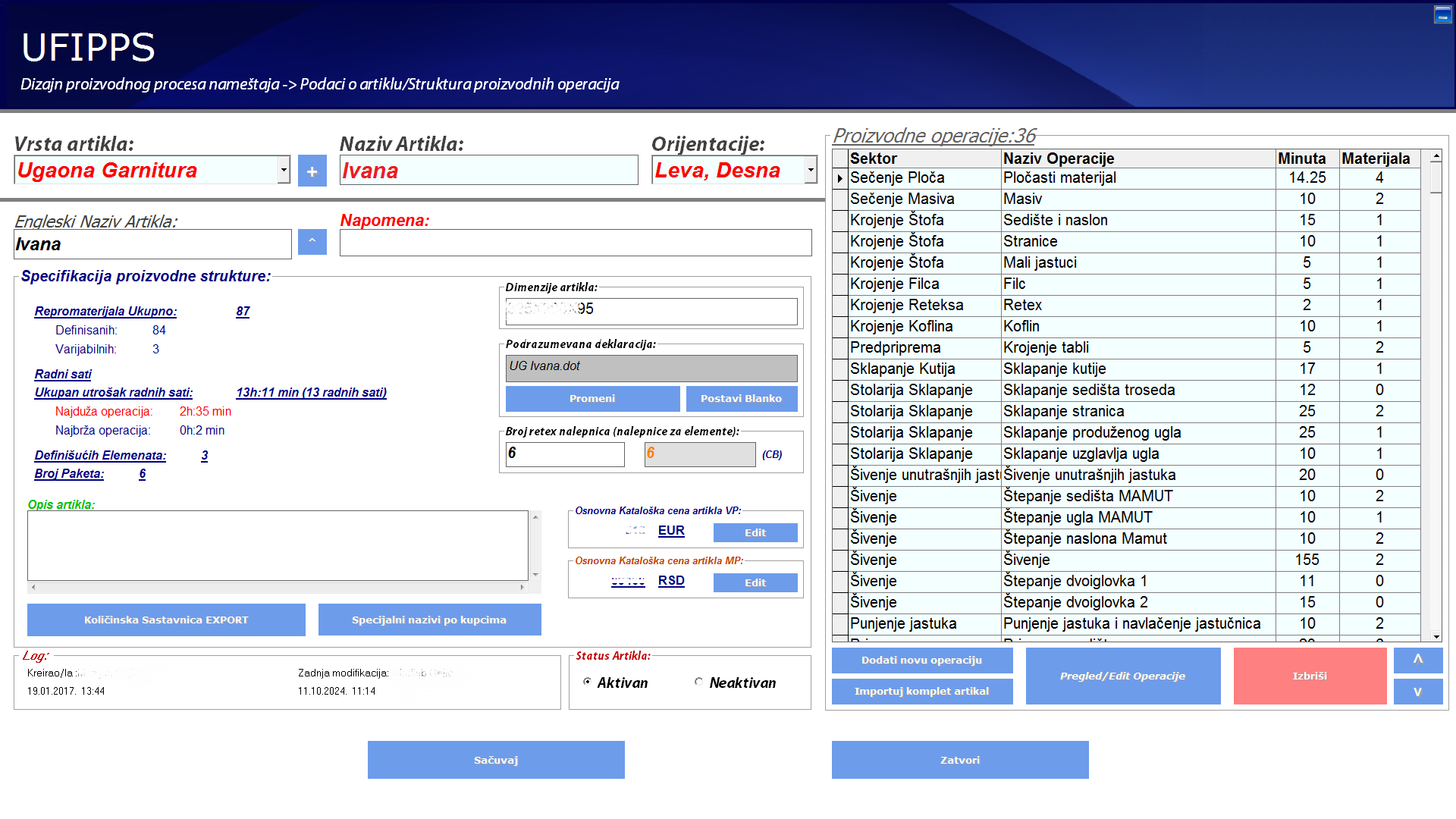Click the Promeni button

click(x=592, y=399)
